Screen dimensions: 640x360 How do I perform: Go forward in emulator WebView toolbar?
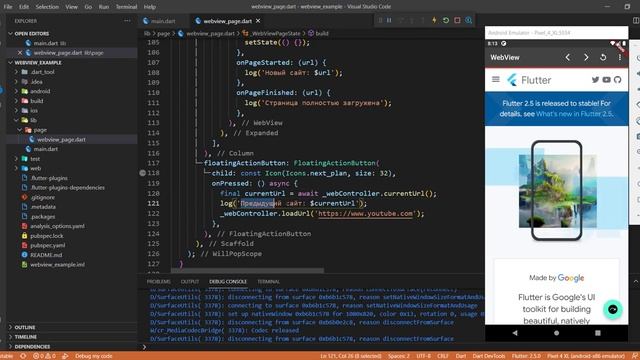(x=586, y=58)
